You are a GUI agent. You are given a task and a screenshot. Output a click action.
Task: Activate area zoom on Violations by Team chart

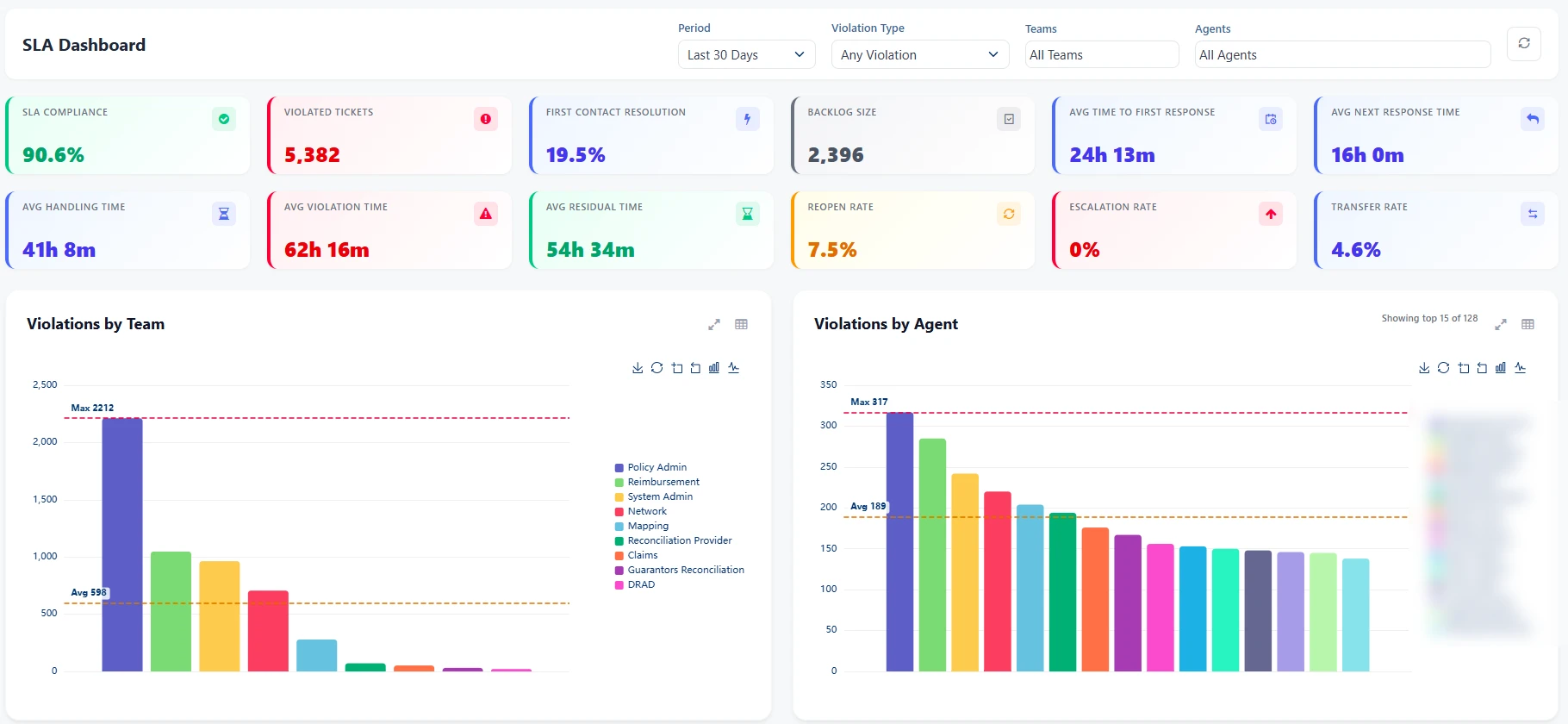click(676, 368)
